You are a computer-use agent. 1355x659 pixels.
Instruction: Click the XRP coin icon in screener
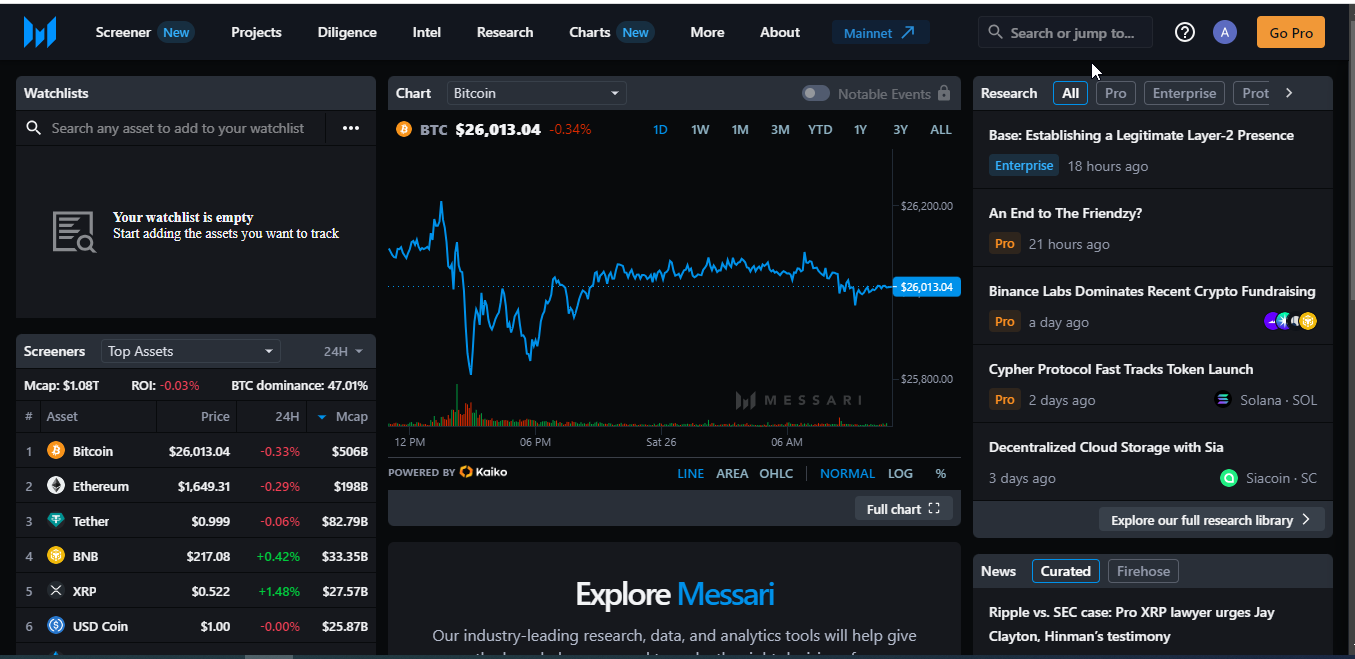point(56,591)
